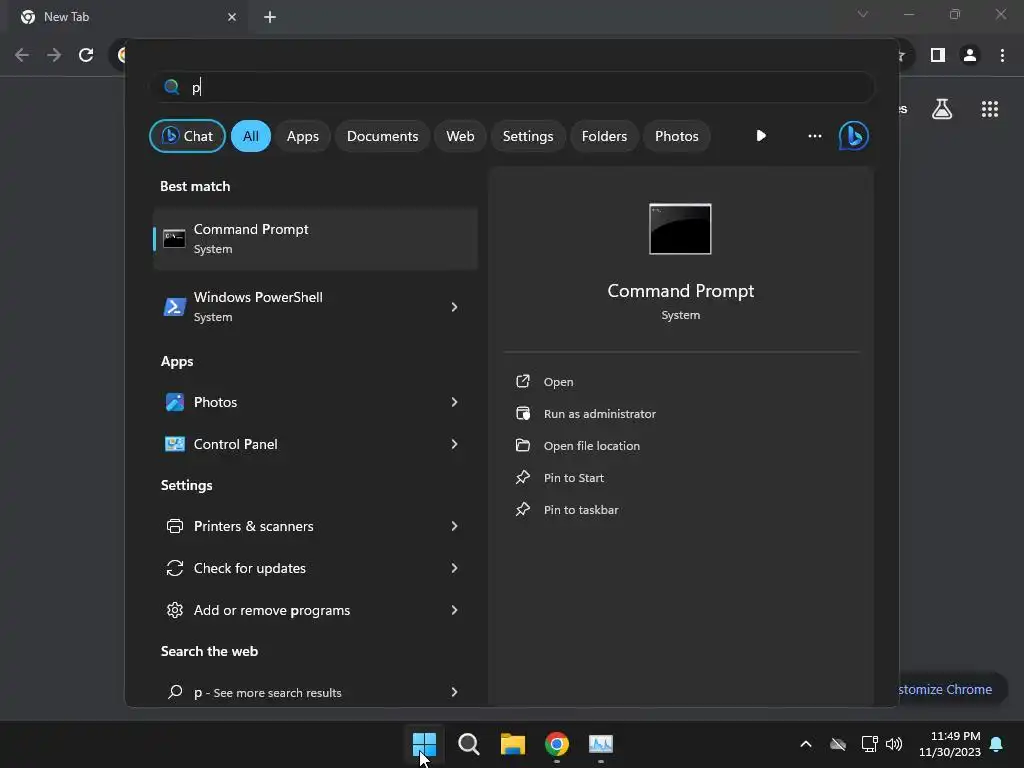Viewport: 1024px width, 768px height.
Task: Click the notification bell icon
Action: [997, 744]
